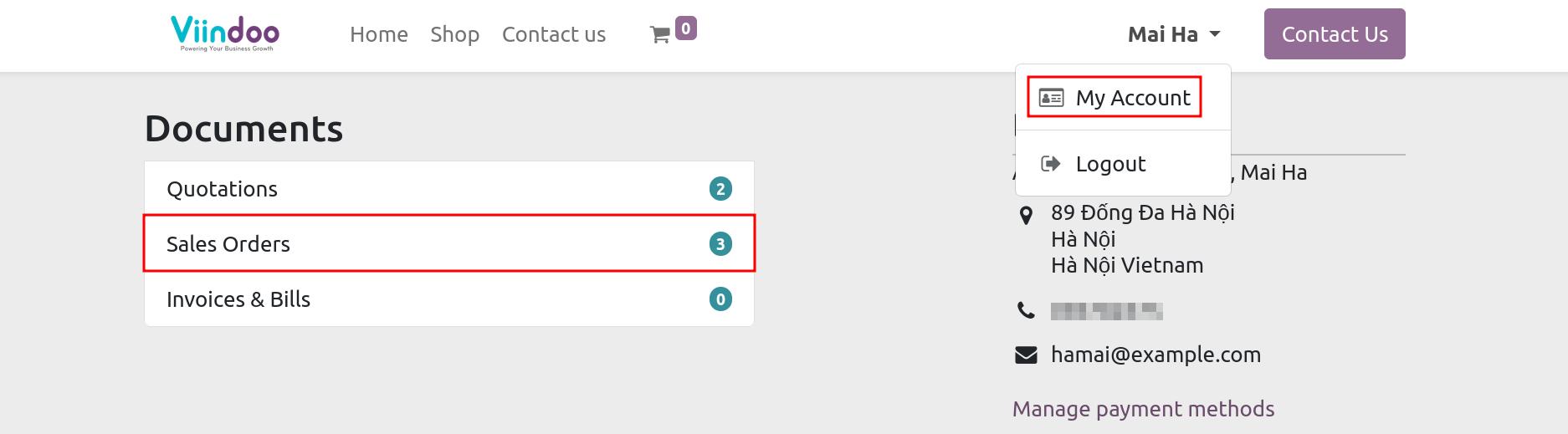Click the My Account ID card icon
The image size is (1568, 434).
(x=1051, y=98)
